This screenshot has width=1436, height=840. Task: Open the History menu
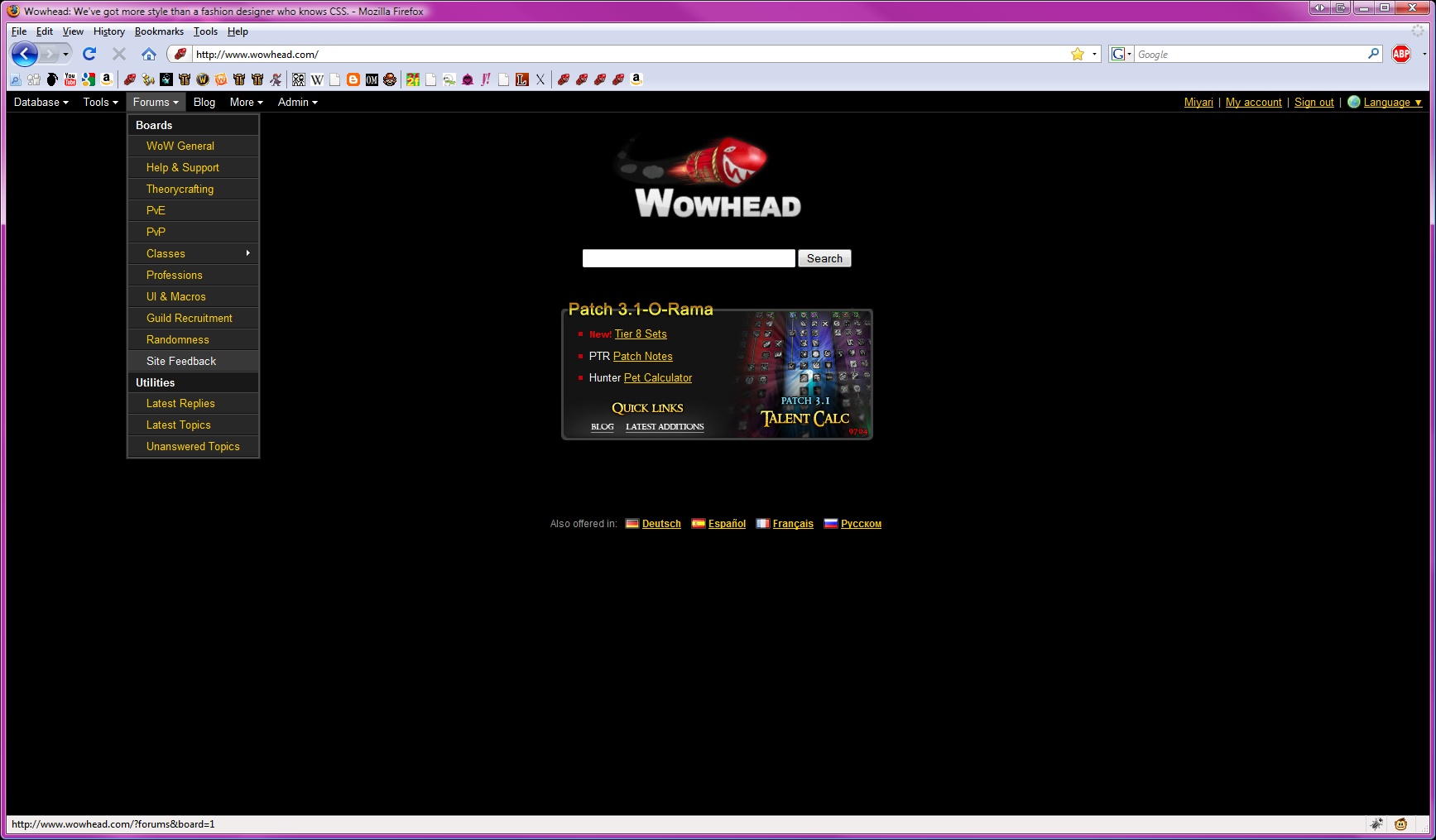(109, 31)
